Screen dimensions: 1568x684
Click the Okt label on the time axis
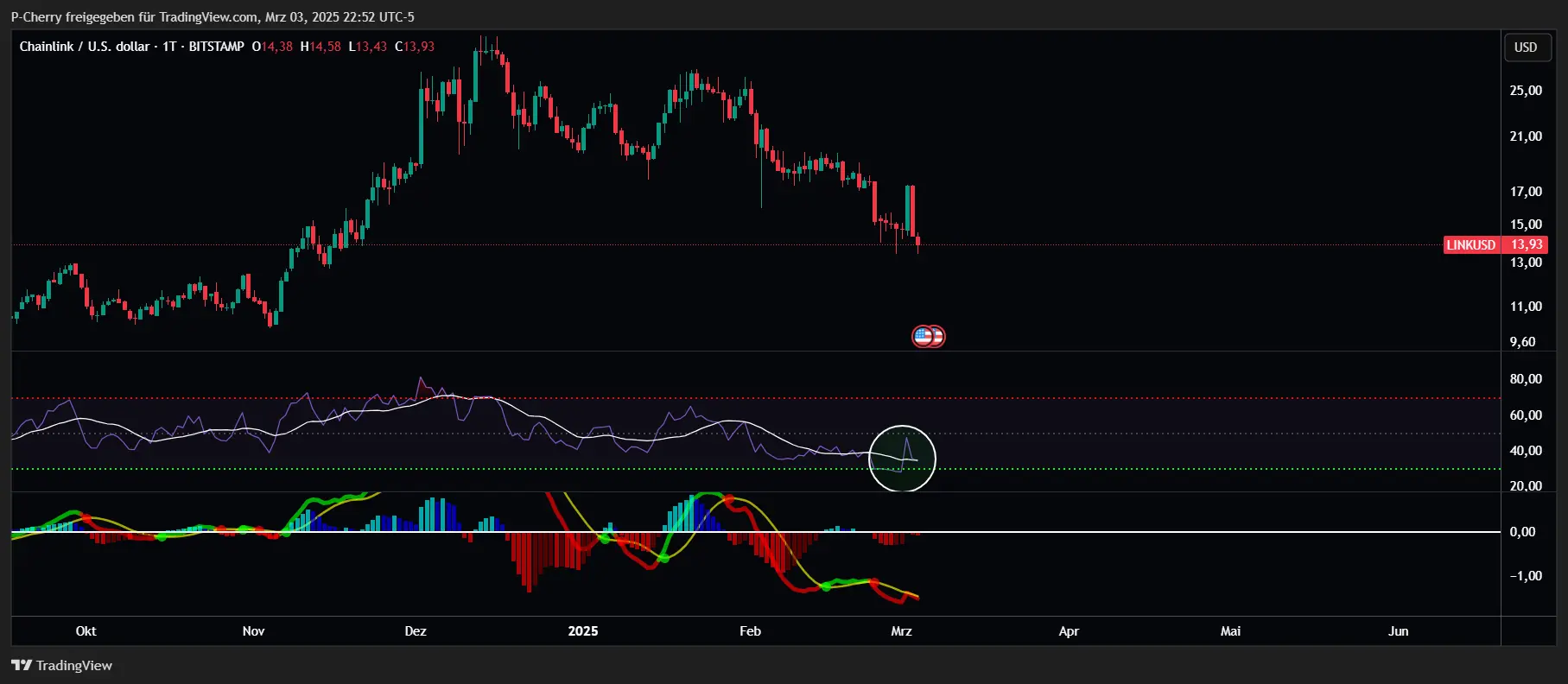click(86, 631)
